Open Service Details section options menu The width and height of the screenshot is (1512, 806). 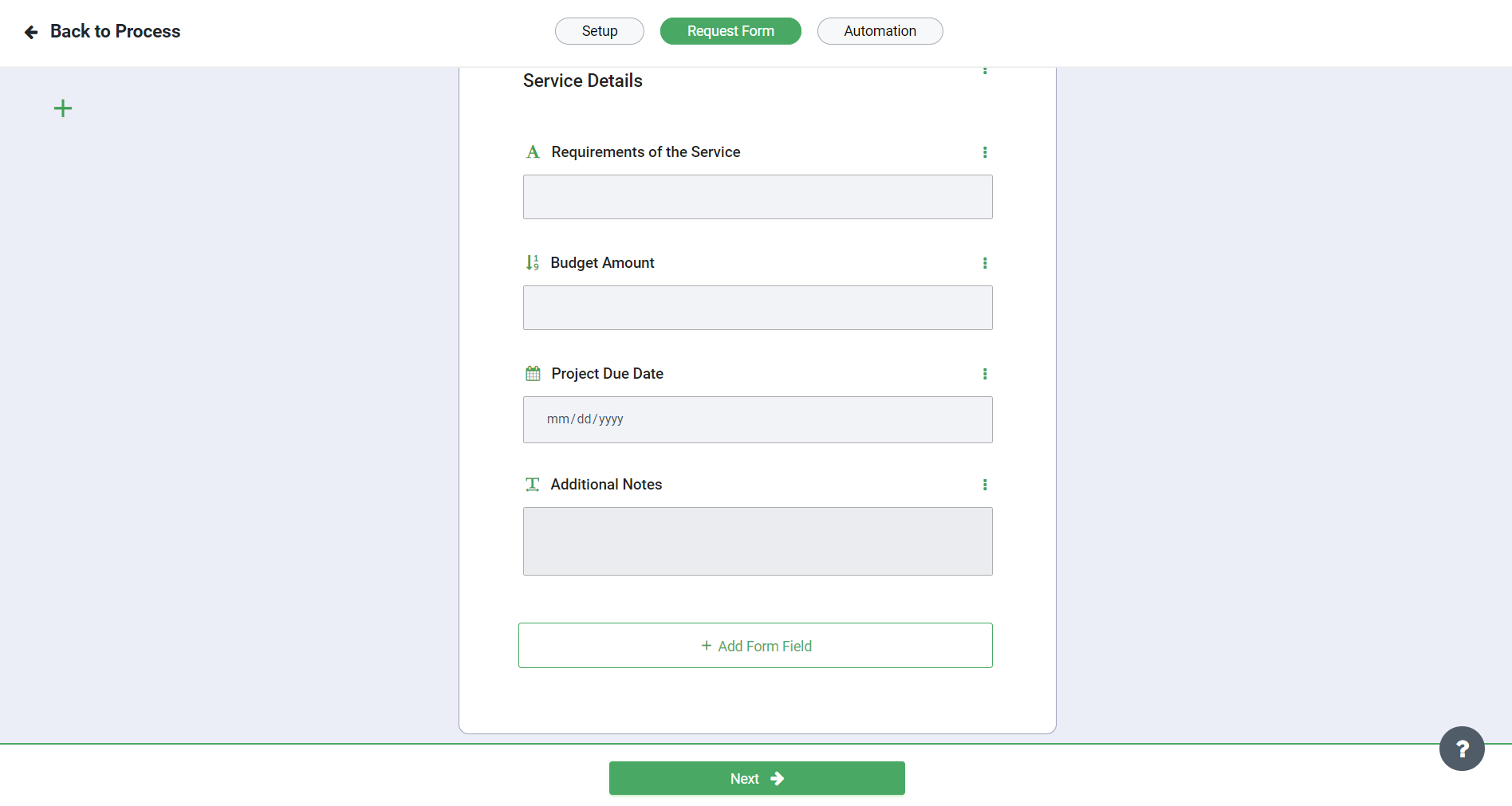pyautogui.click(x=985, y=70)
